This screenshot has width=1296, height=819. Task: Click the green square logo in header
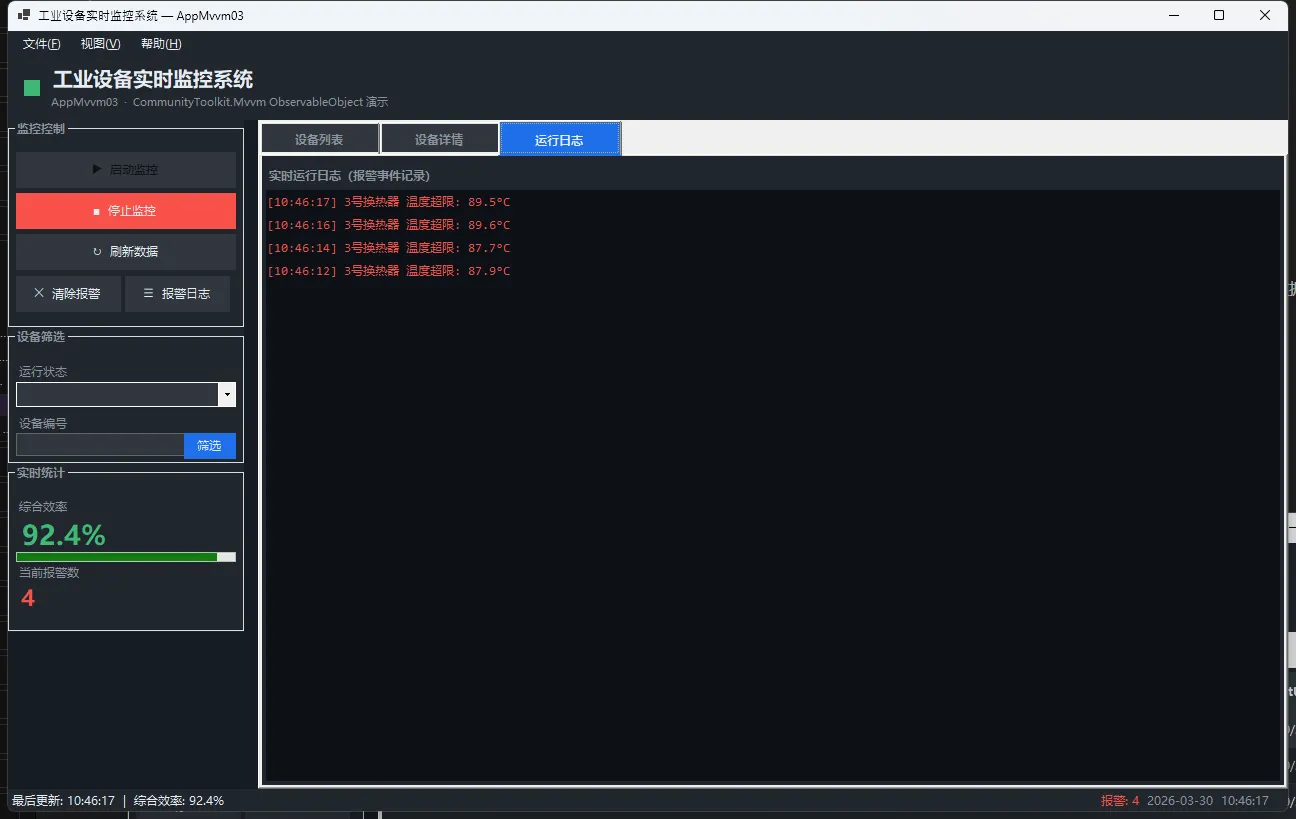tap(32, 88)
